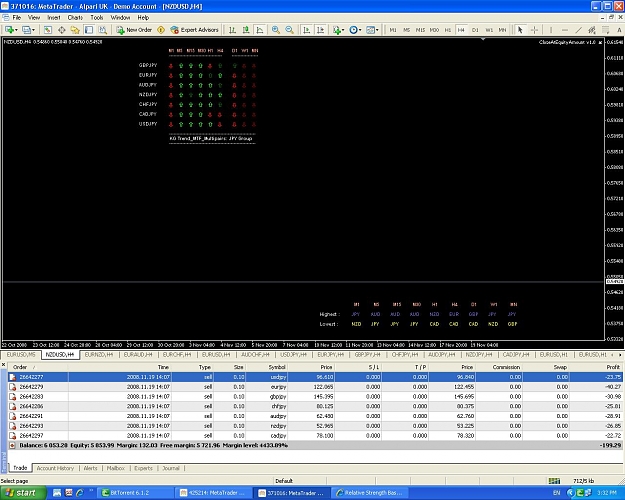Image resolution: width=625 pixels, height=500 pixels.
Task: Open the Window menu
Action: pos(120,18)
